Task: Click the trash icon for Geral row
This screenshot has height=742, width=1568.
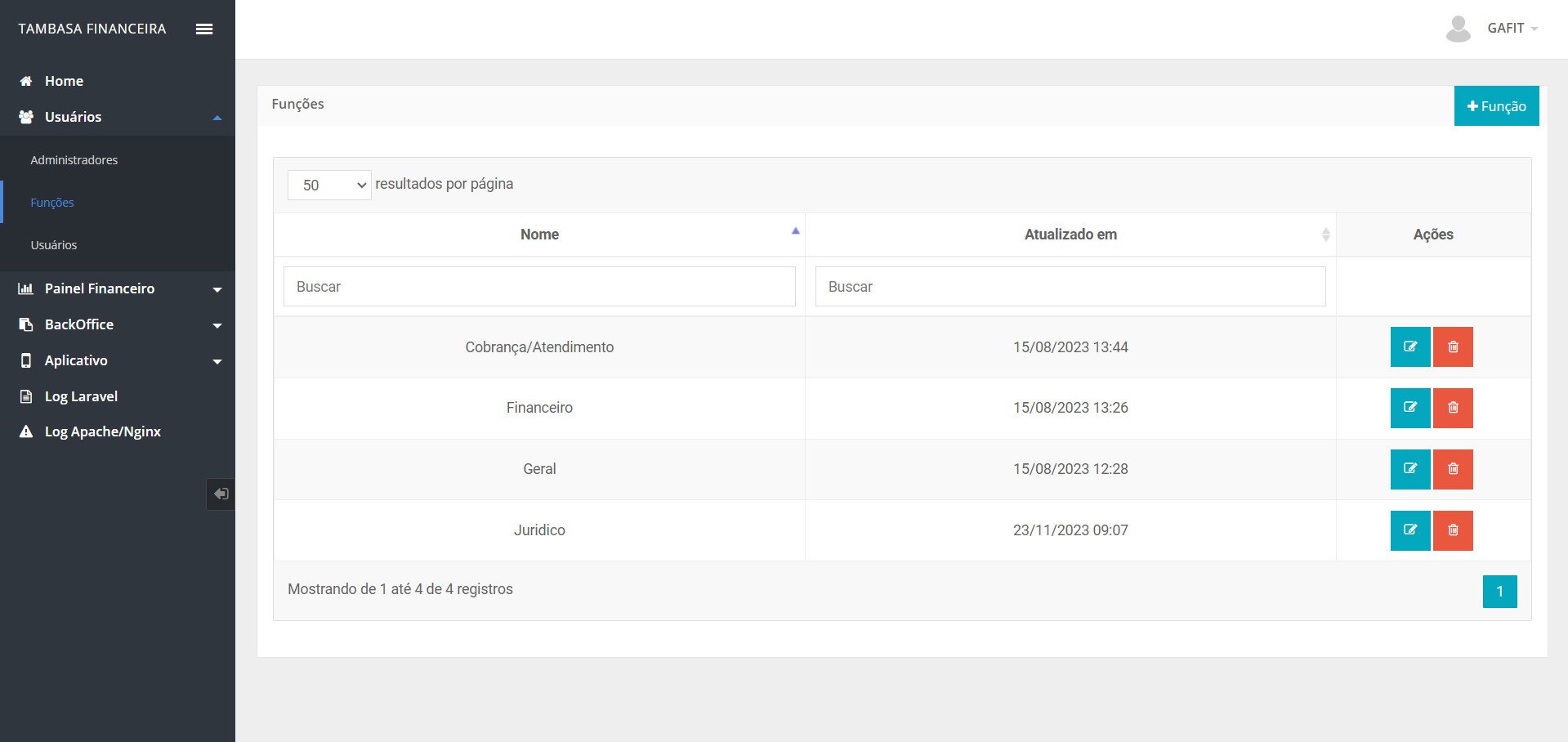Action: pos(1452,469)
